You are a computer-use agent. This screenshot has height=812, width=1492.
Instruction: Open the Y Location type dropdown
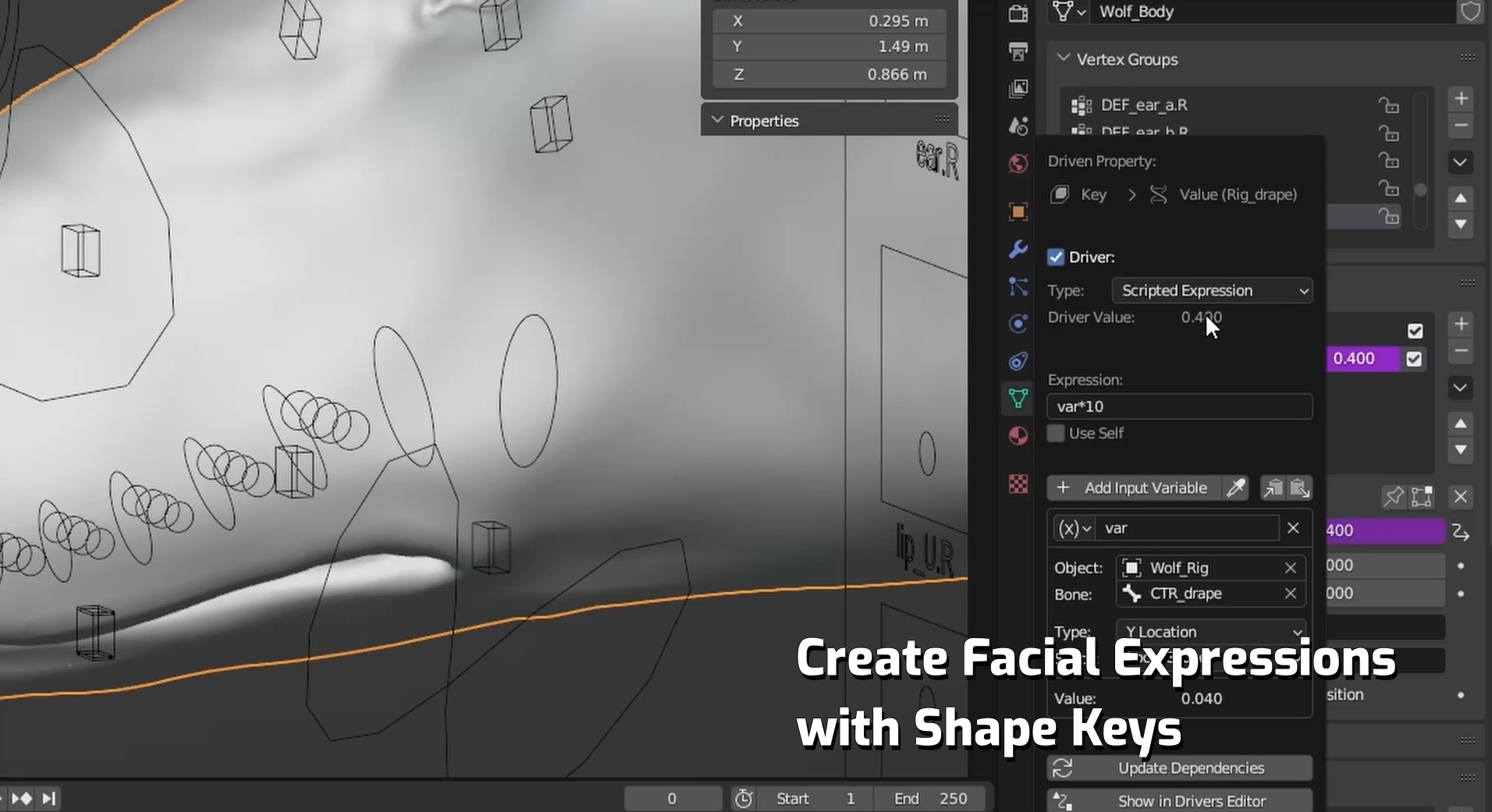coord(1212,632)
